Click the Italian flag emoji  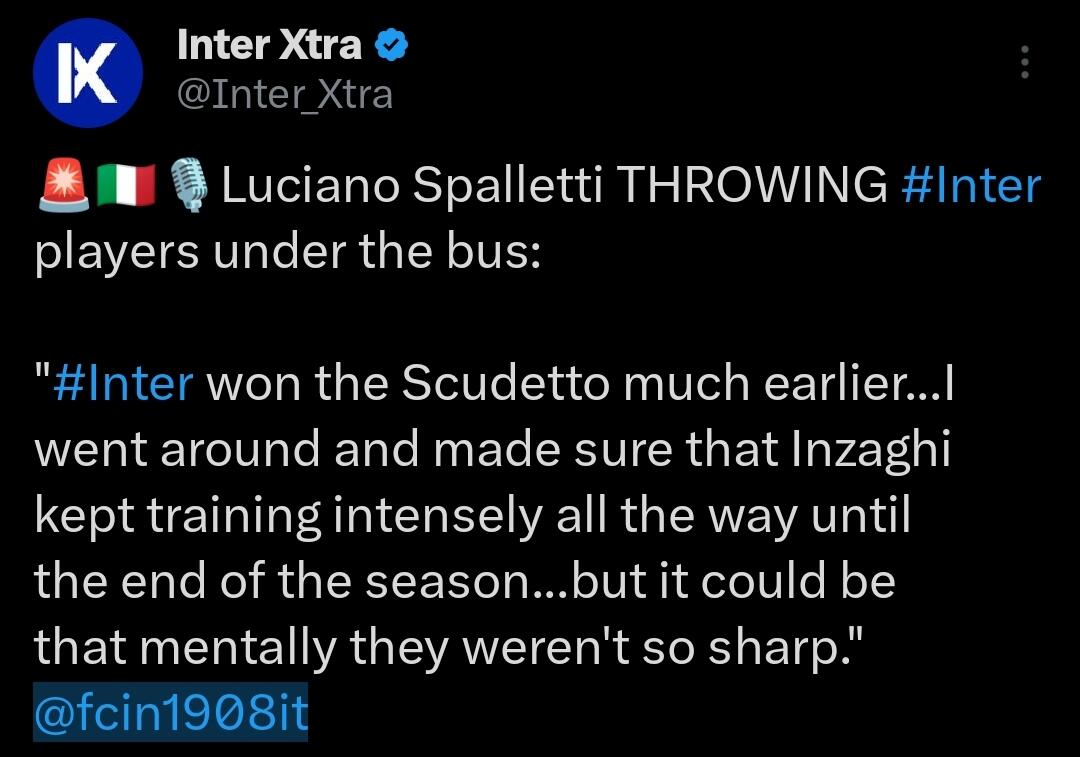127,187
